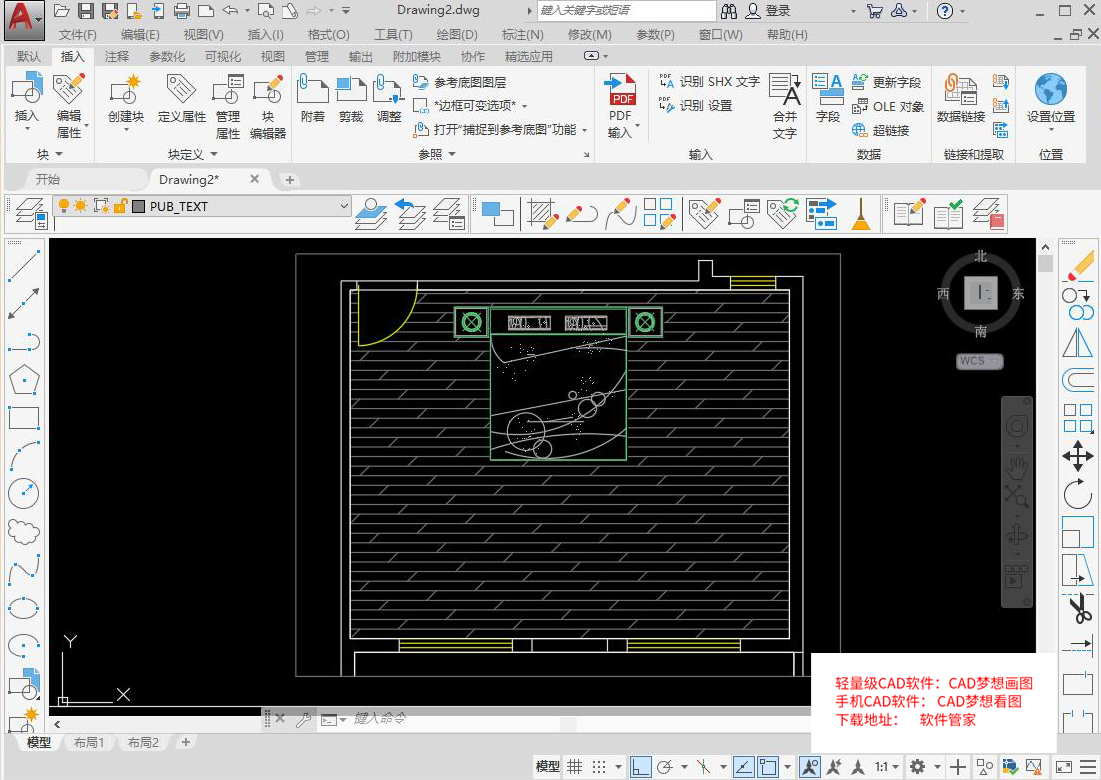Toggle layer on/off lightbulb icon

[64, 205]
